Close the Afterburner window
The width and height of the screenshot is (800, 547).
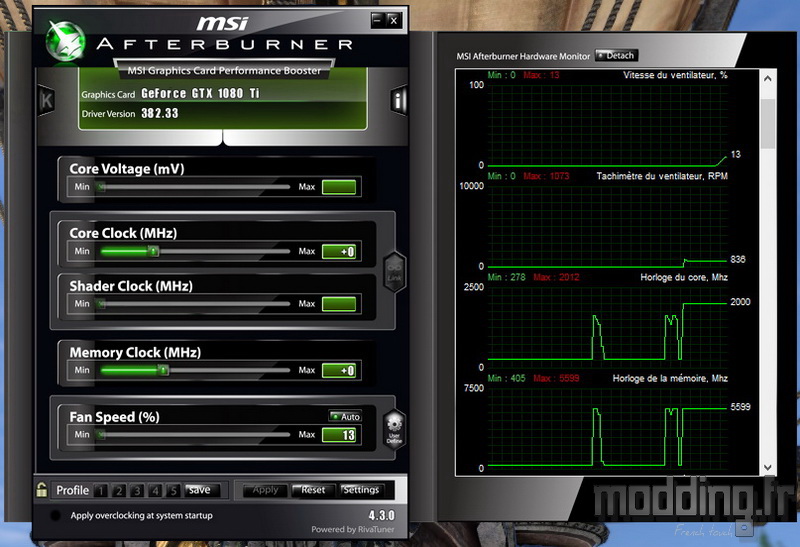tap(393, 20)
